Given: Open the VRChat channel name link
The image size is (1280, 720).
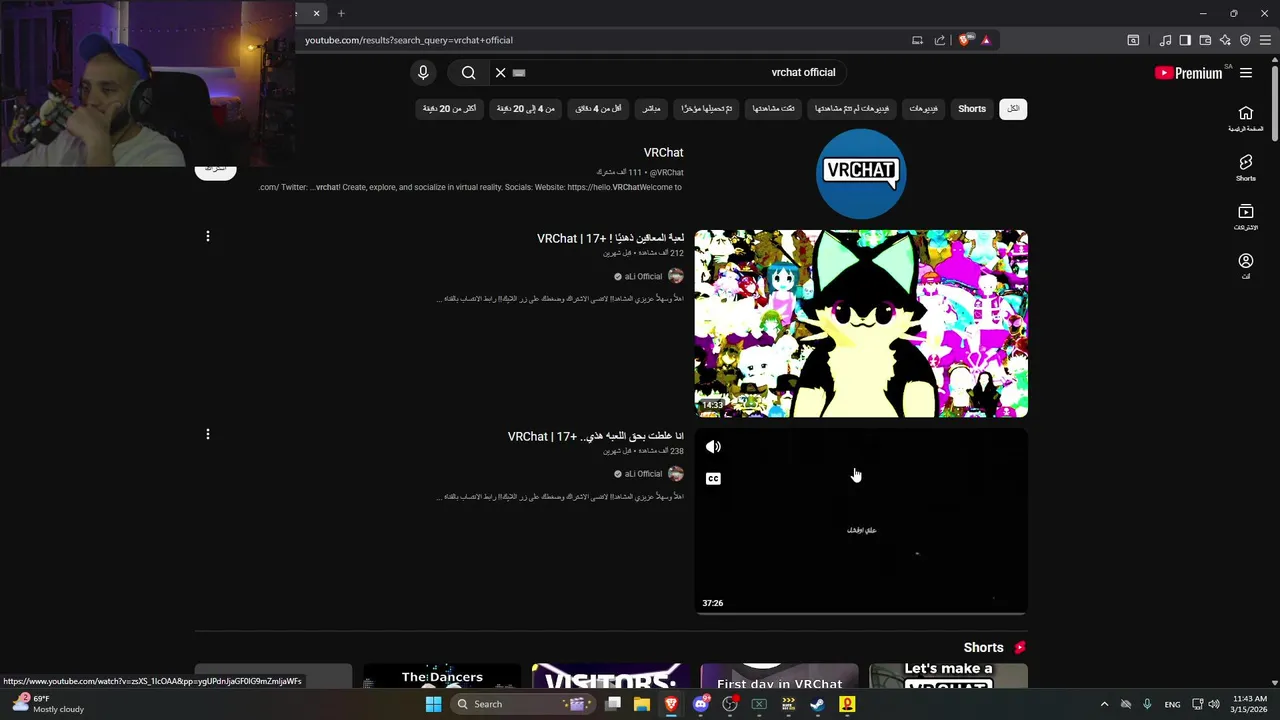Looking at the screenshot, I should click(663, 153).
